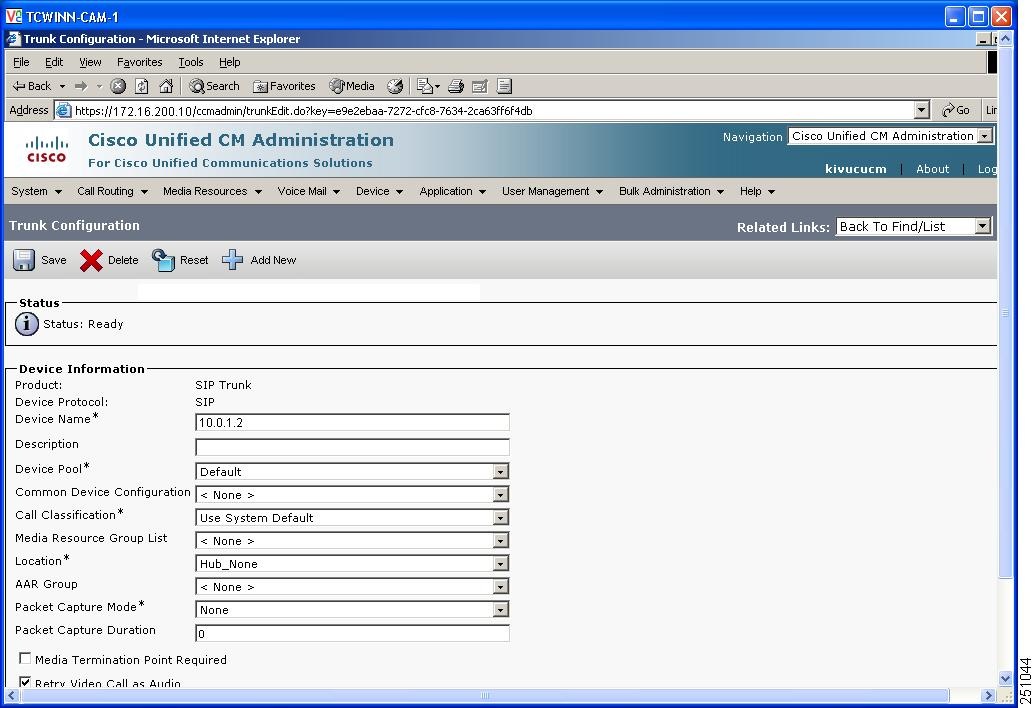Viewport: 1036px width, 708px height.
Task: Click the Mail toolbar icon
Action: tap(427, 86)
